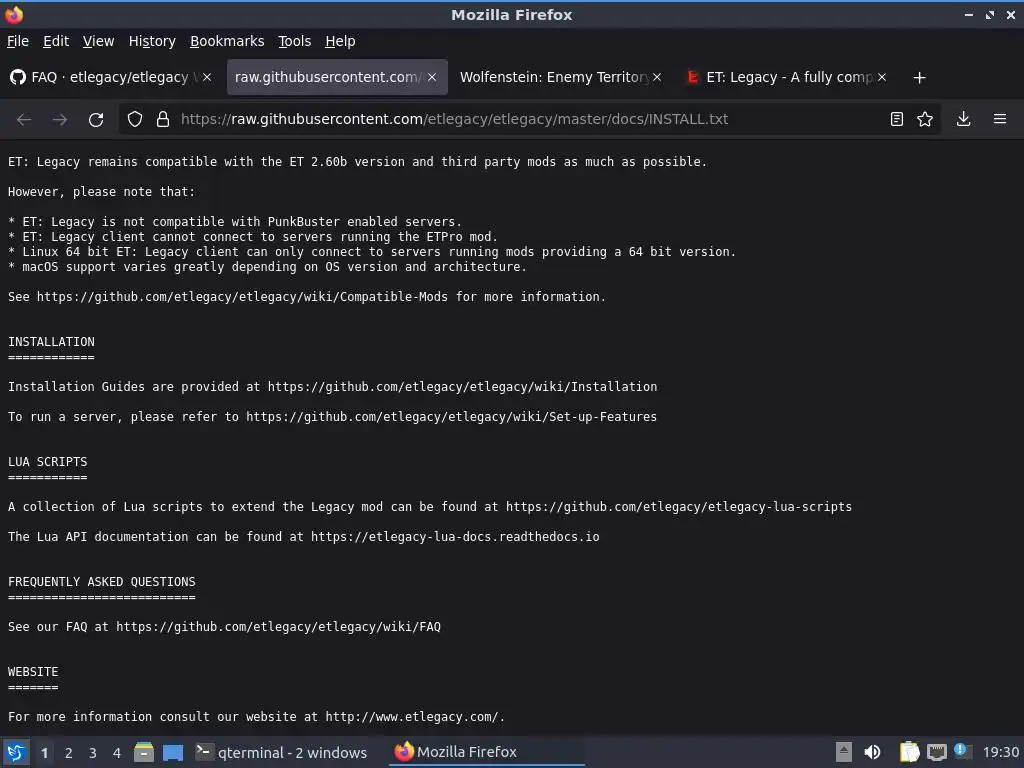Viewport: 1024px width, 768px height.
Task: Click the INSTALLATION heading text
Action: point(51,342)
